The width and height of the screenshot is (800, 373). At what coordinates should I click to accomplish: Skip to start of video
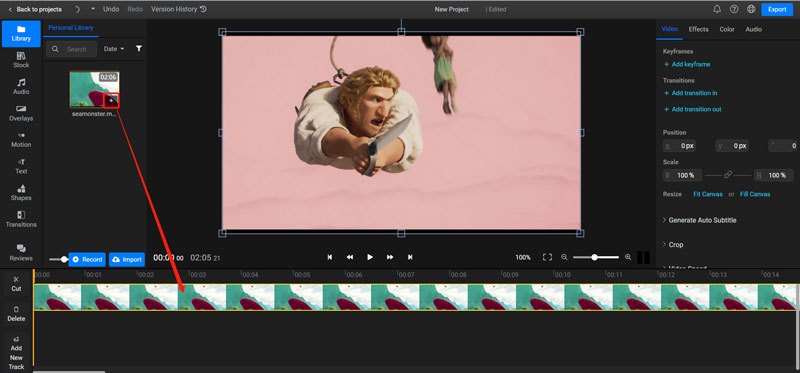pos(330,257)
